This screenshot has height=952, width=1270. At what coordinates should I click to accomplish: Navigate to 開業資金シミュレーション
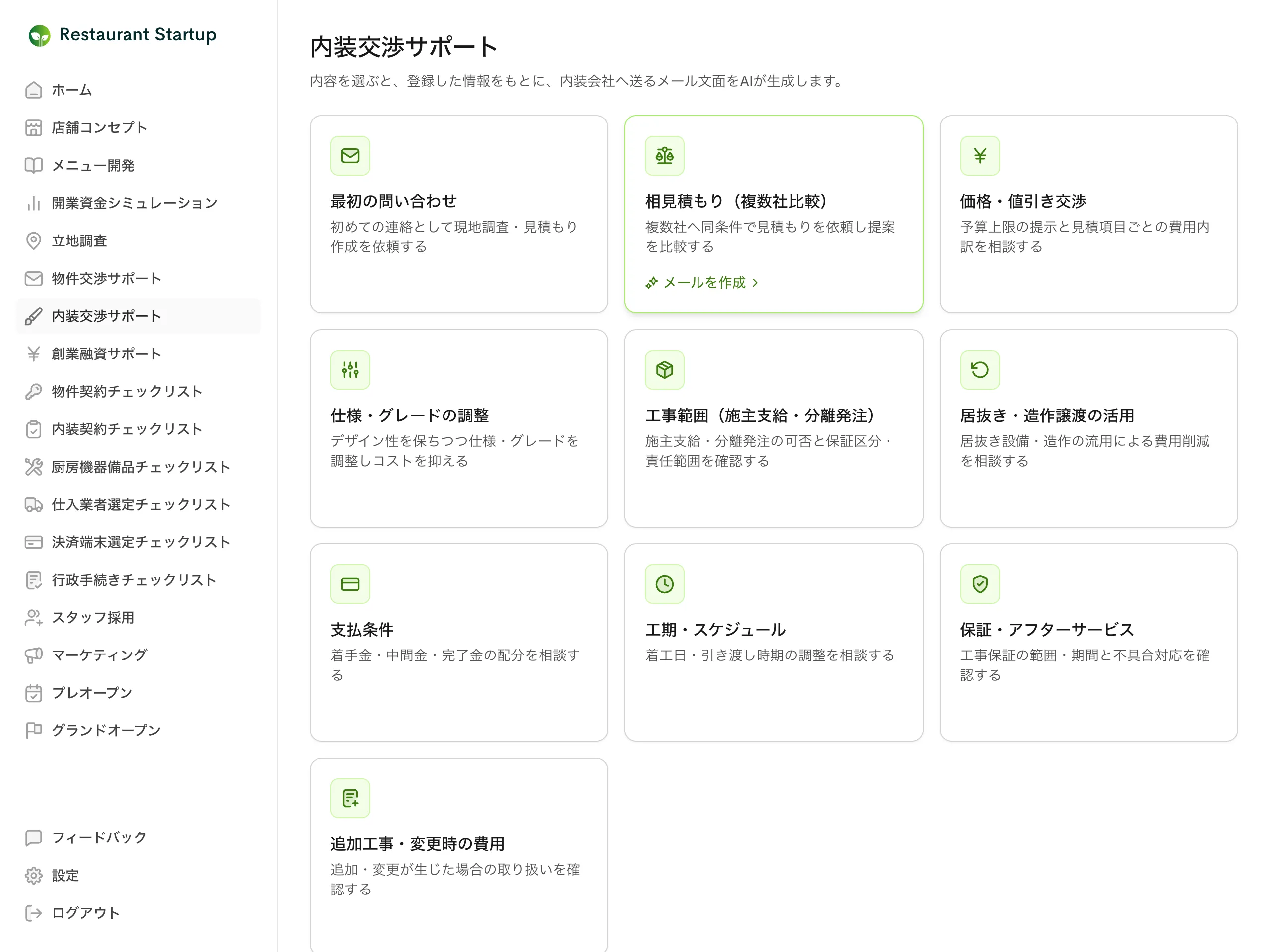point(138,203)
